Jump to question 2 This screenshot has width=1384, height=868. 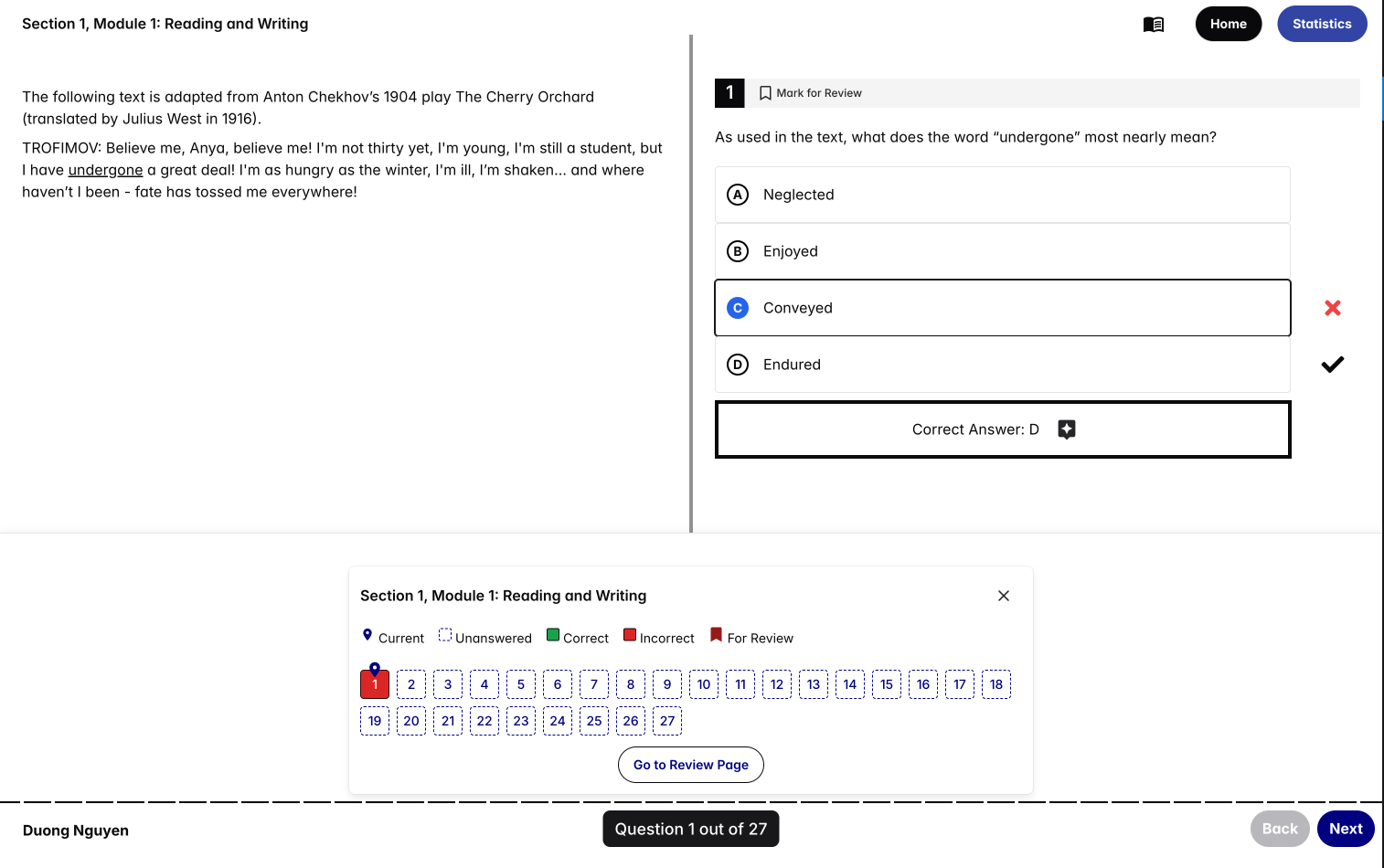coord(411,684)
